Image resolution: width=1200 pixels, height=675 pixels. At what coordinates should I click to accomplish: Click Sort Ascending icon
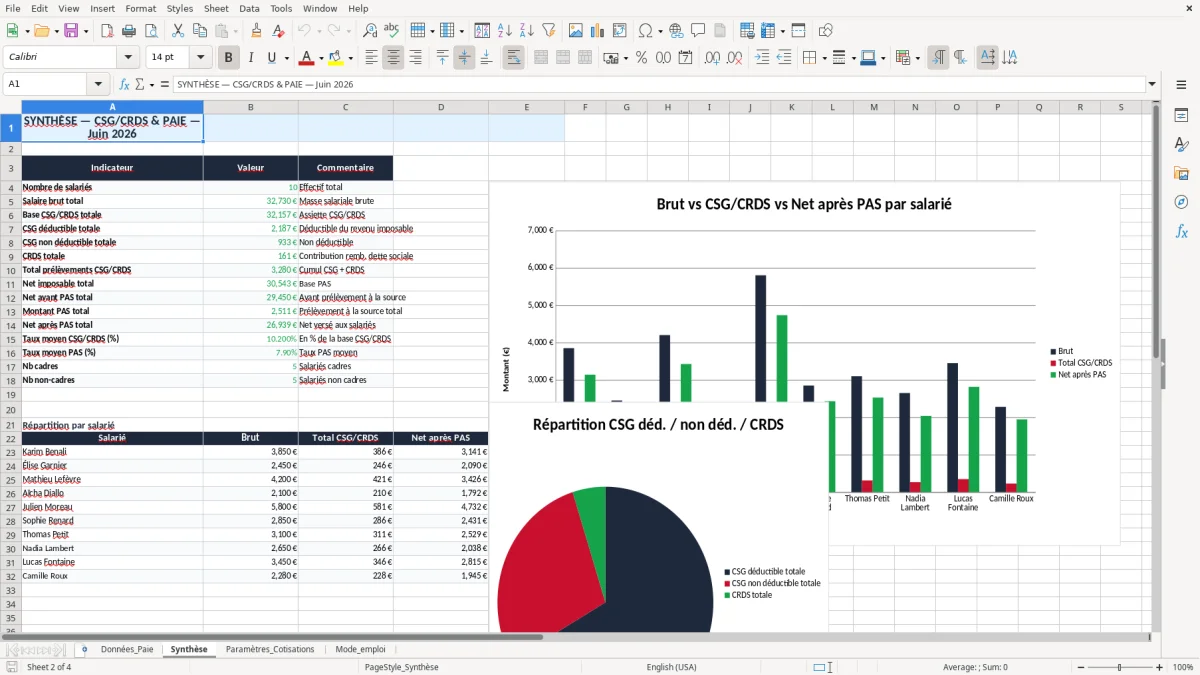point(504,31)
